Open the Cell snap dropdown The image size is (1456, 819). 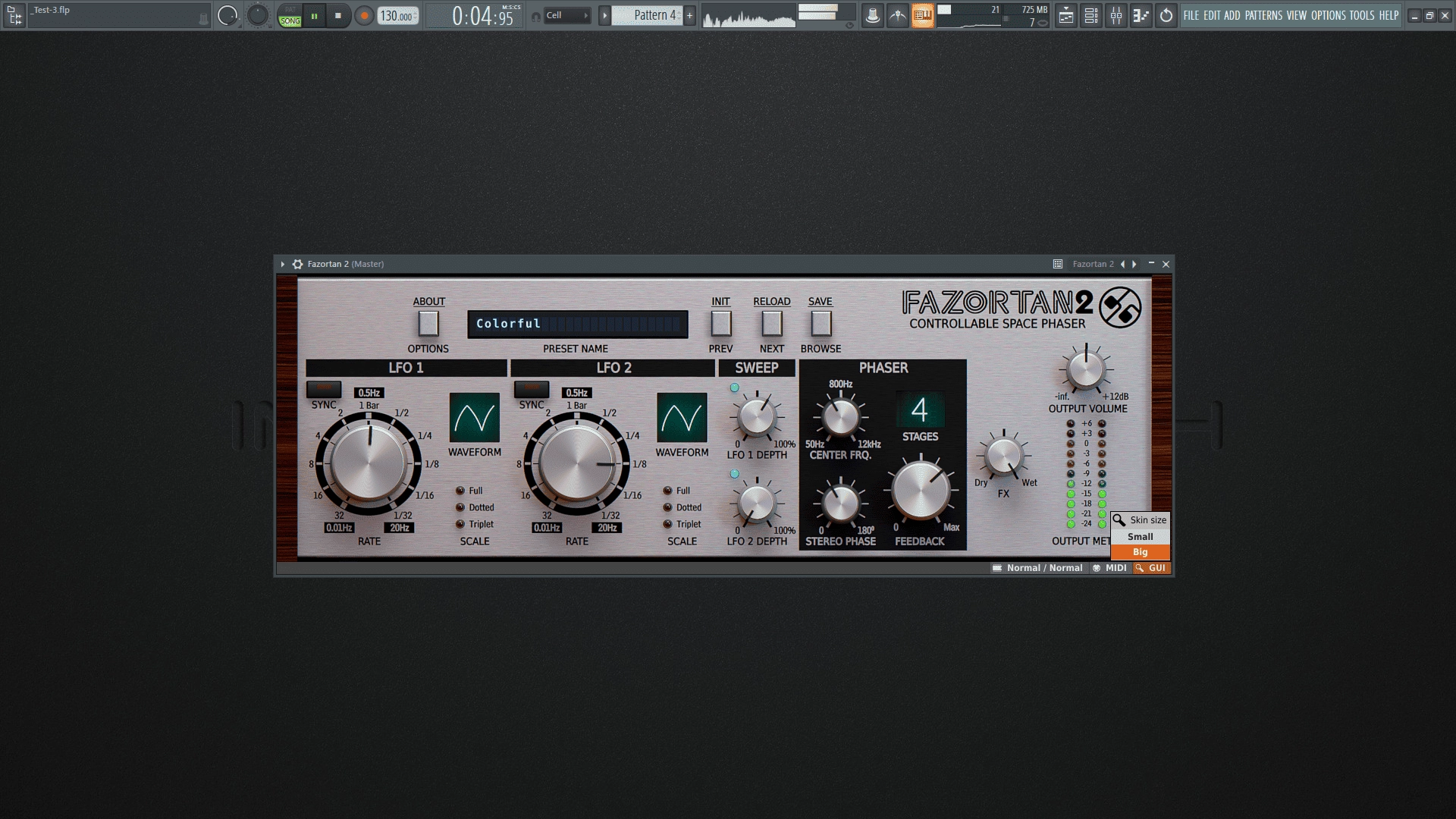(x=567, y=15)
